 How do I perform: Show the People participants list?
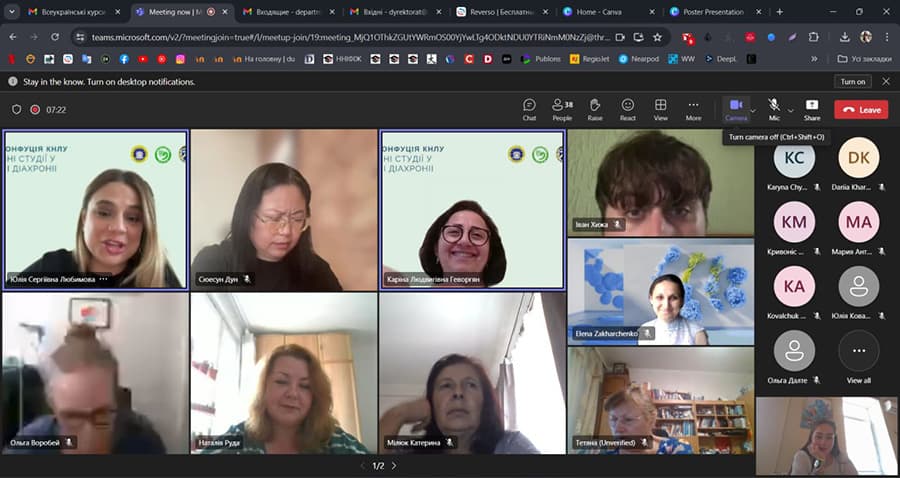pos(562,109)
